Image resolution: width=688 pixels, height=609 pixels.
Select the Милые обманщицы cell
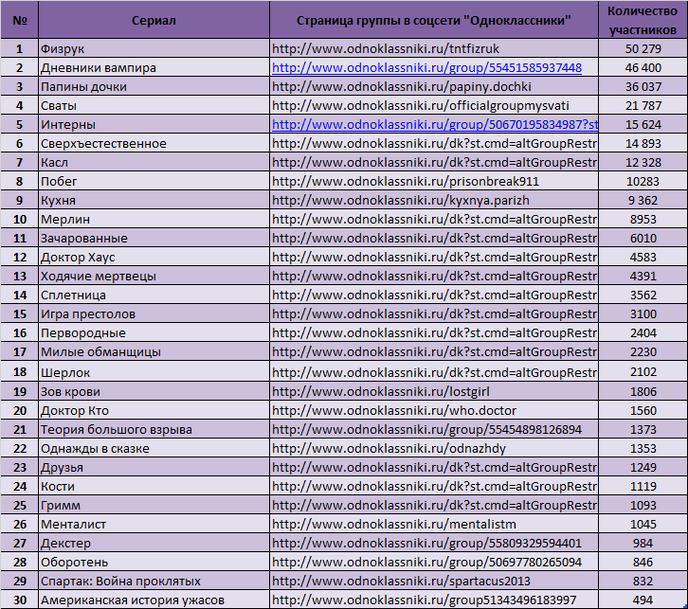[154, 351]
